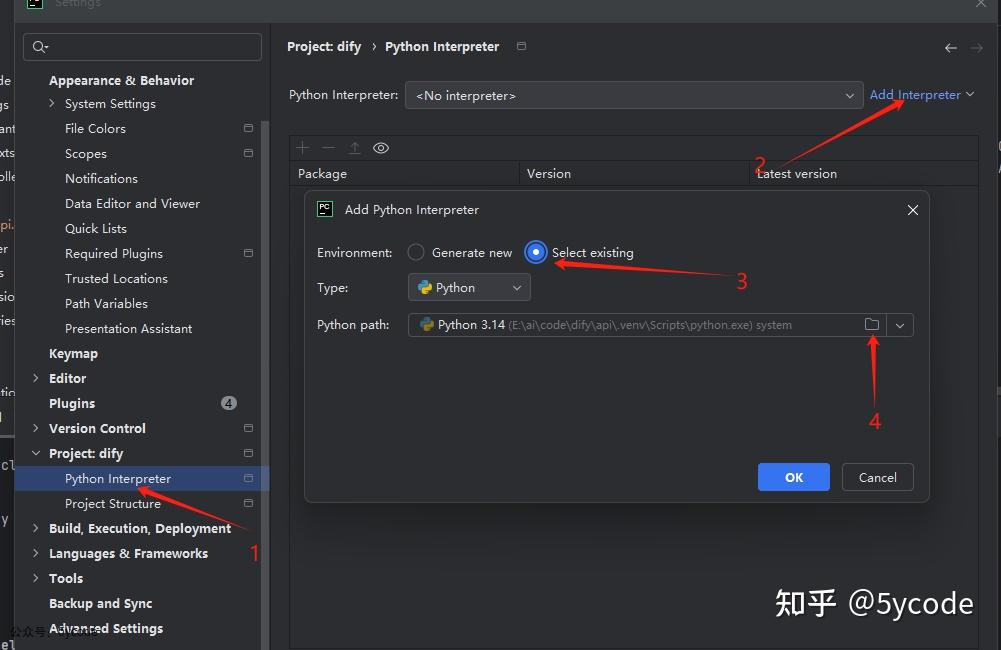1001x650 pixels.
Task: Expand Languages & Frameworks node
Action: 36,553
